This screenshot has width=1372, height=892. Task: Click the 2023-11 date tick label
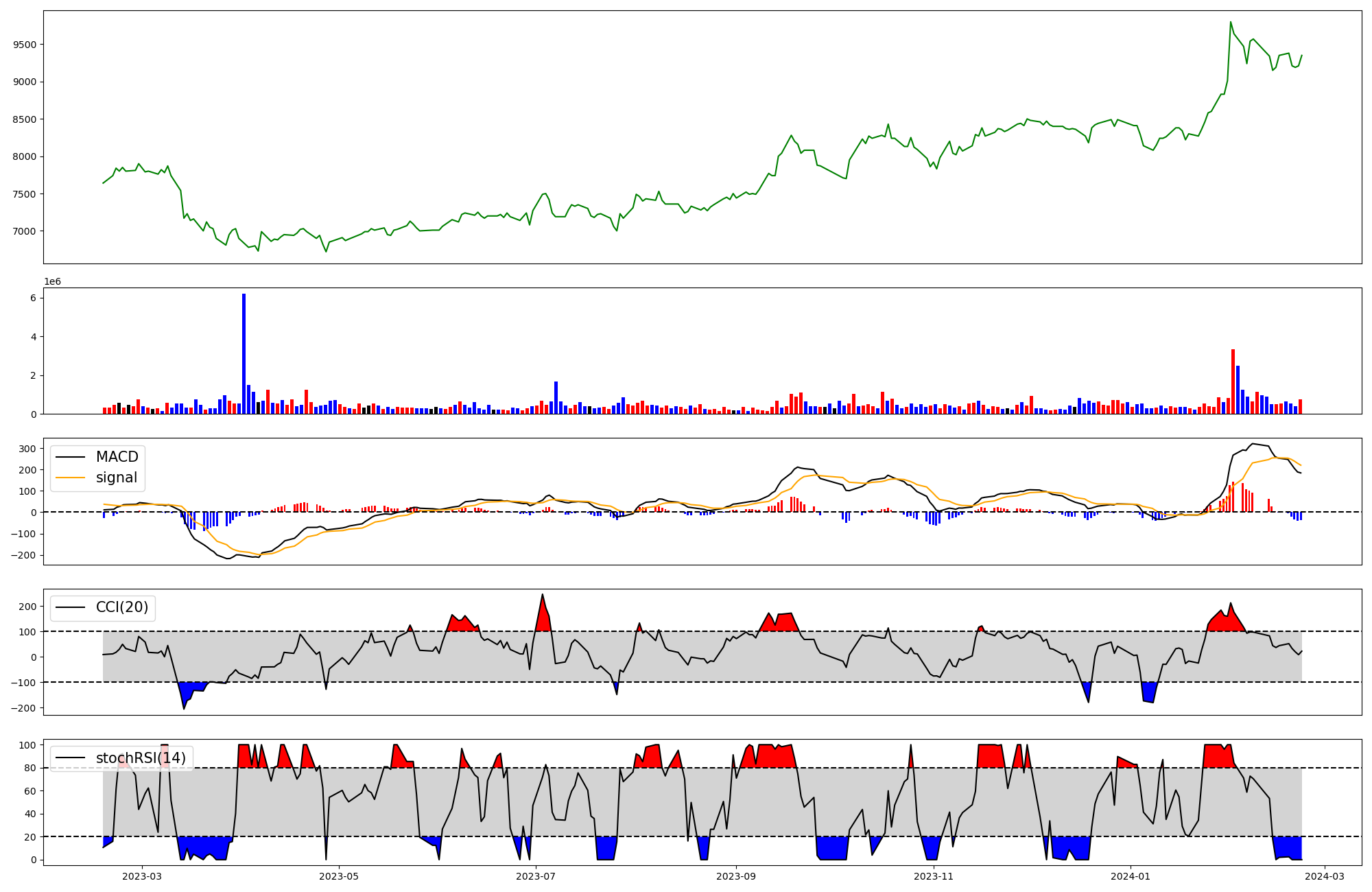(934, 876)
